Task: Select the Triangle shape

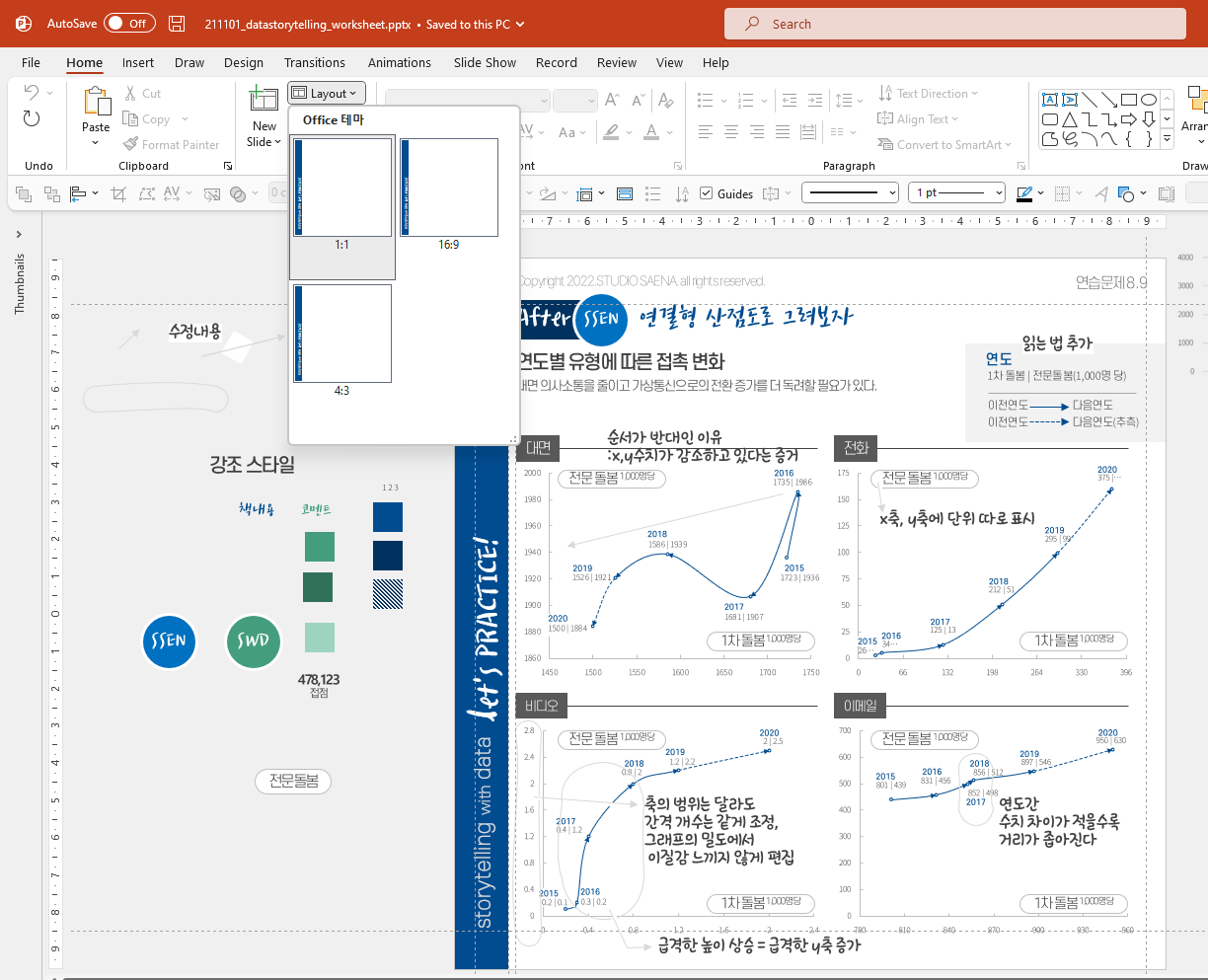Action: 1070,119
